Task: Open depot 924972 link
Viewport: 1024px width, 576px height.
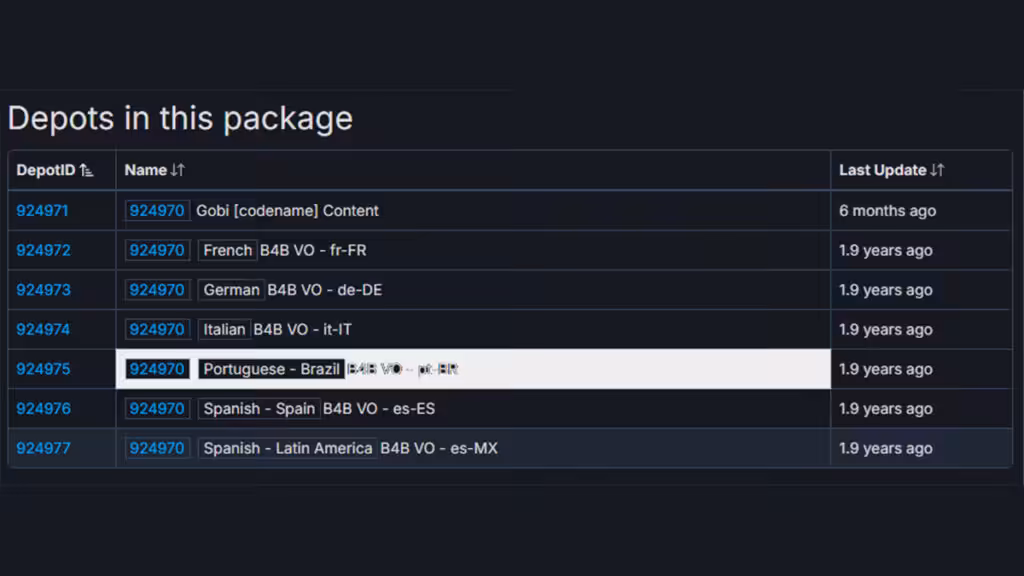Action: pos(43,250)
